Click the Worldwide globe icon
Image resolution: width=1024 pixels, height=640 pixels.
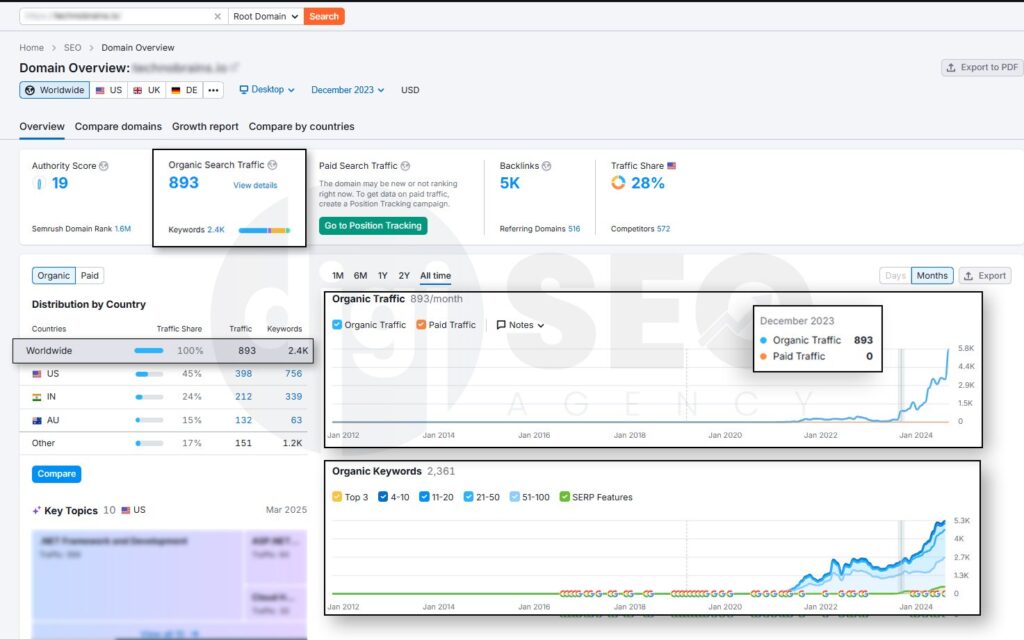pos(30,90)
